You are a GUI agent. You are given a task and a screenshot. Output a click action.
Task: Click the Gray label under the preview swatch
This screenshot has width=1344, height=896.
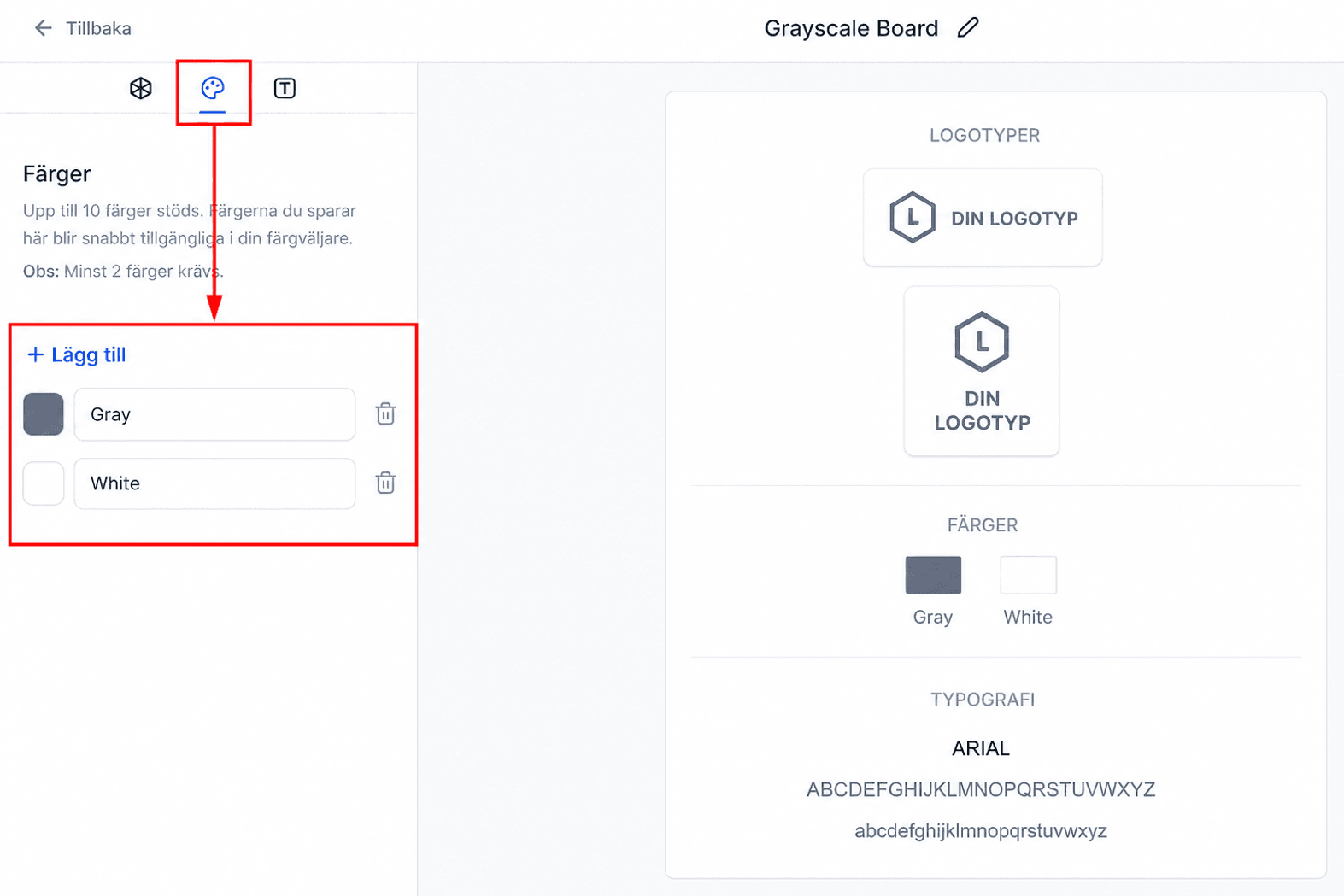pyautogui.click(x=933, y=617)
